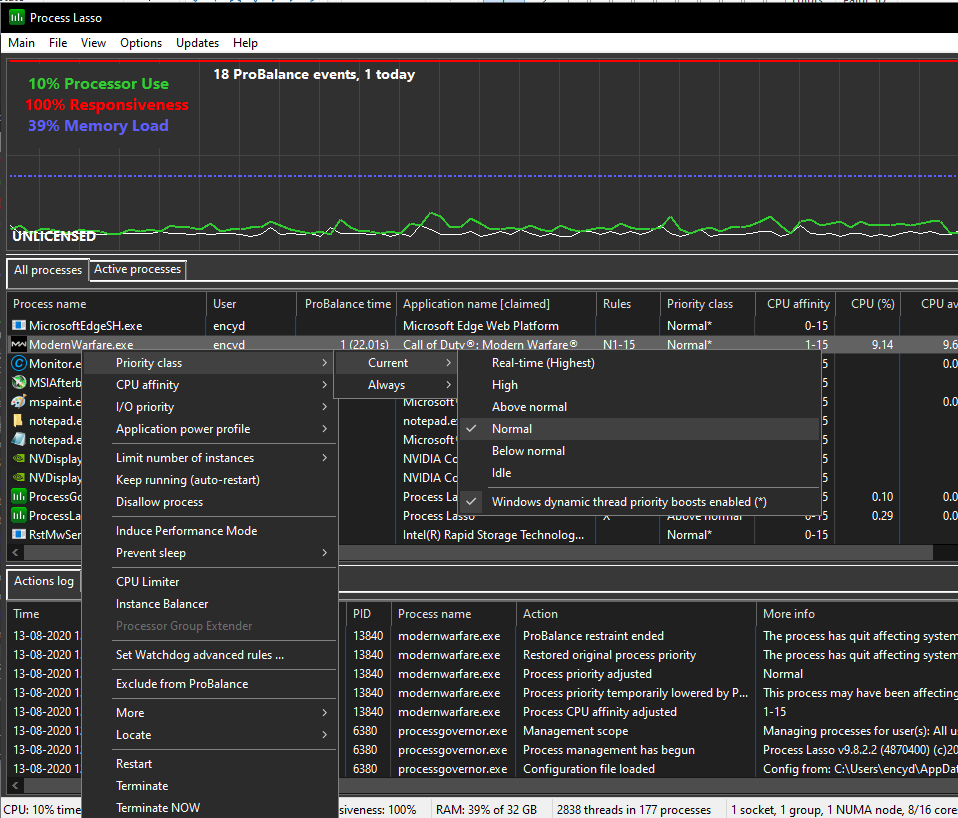
Task: Select Terminate in context menu
Action: [210, 786]
